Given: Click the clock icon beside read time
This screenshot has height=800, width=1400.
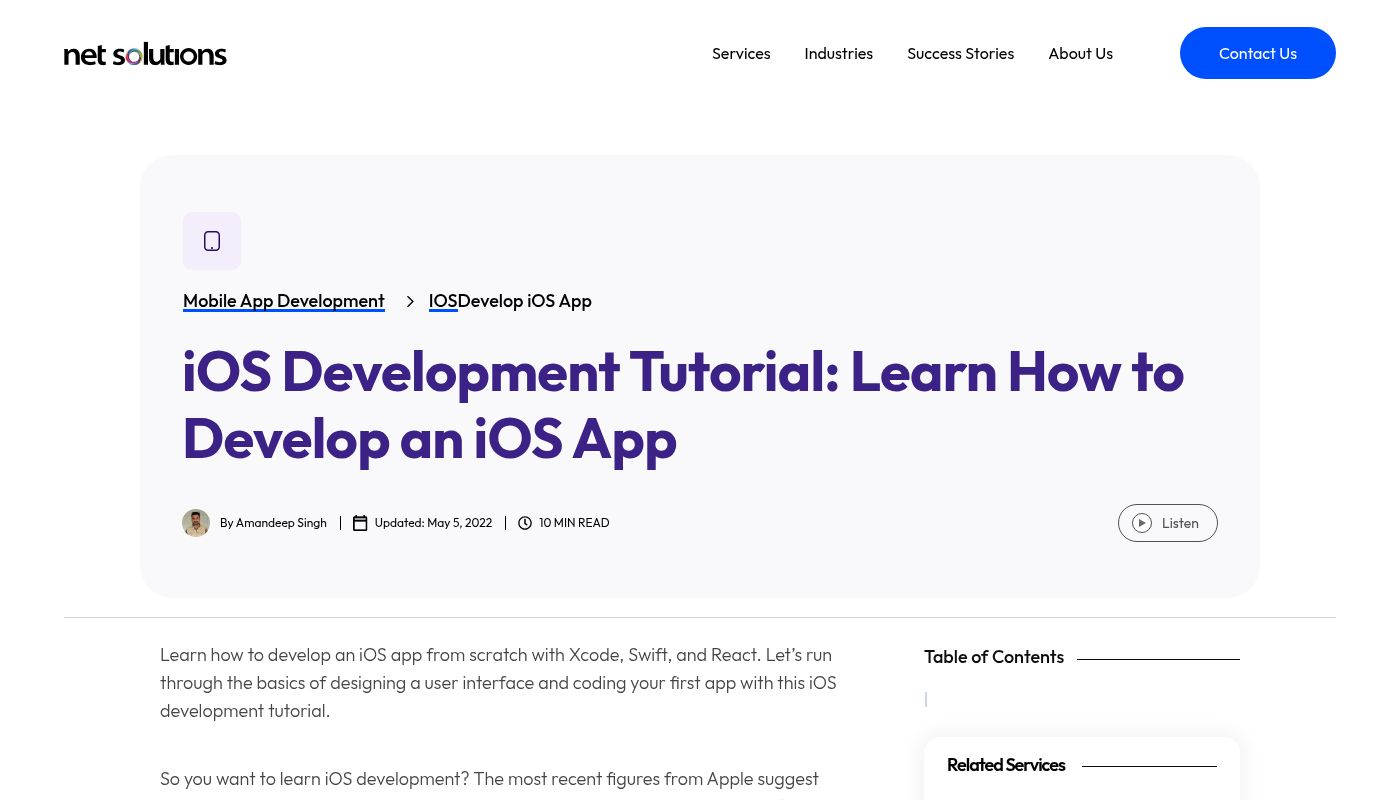Looking at the screenshot, I should click(525, 523).
